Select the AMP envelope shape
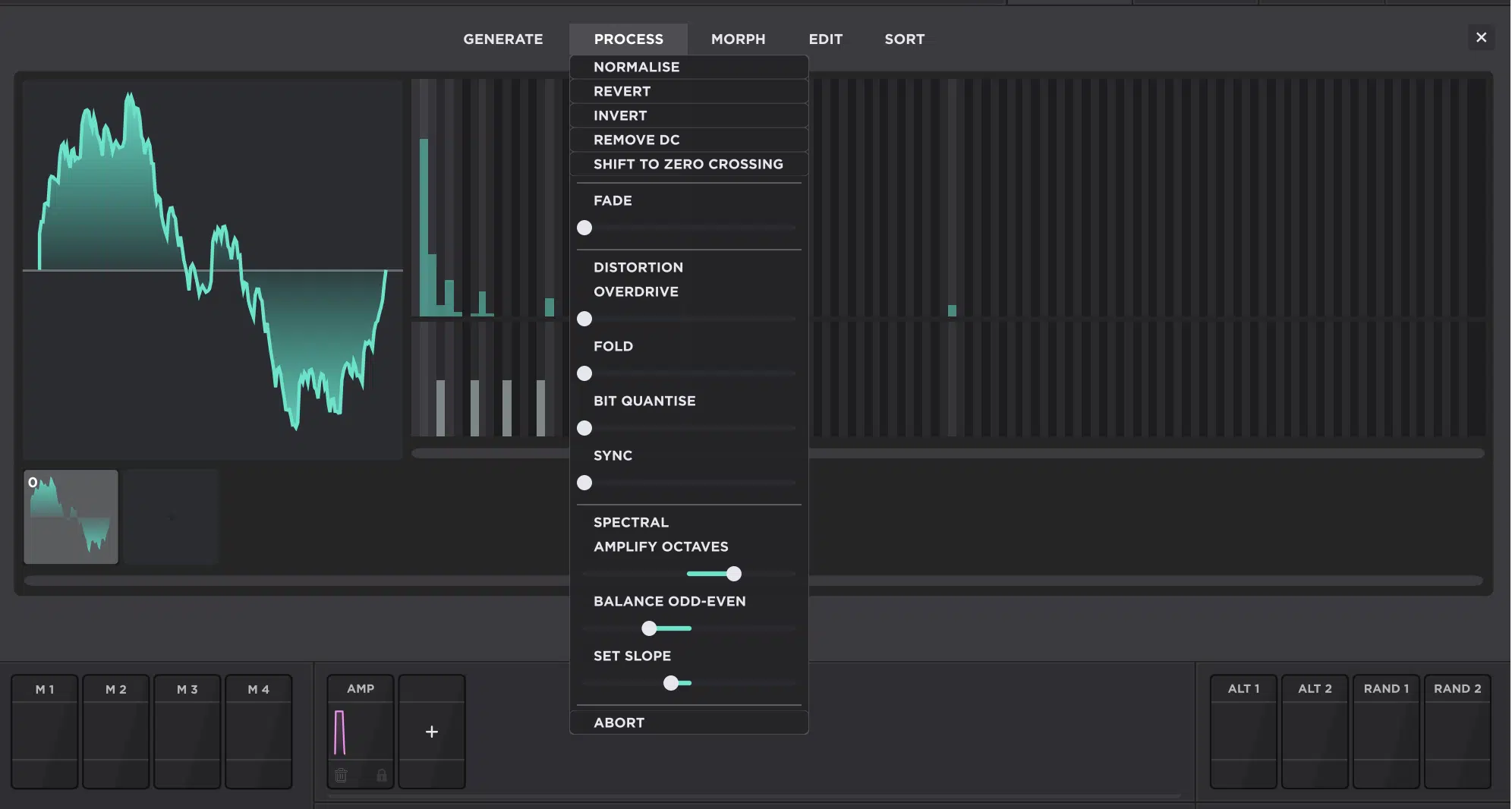The width and height of the screenshot is (1512, 809). click(x=360, y=732)
